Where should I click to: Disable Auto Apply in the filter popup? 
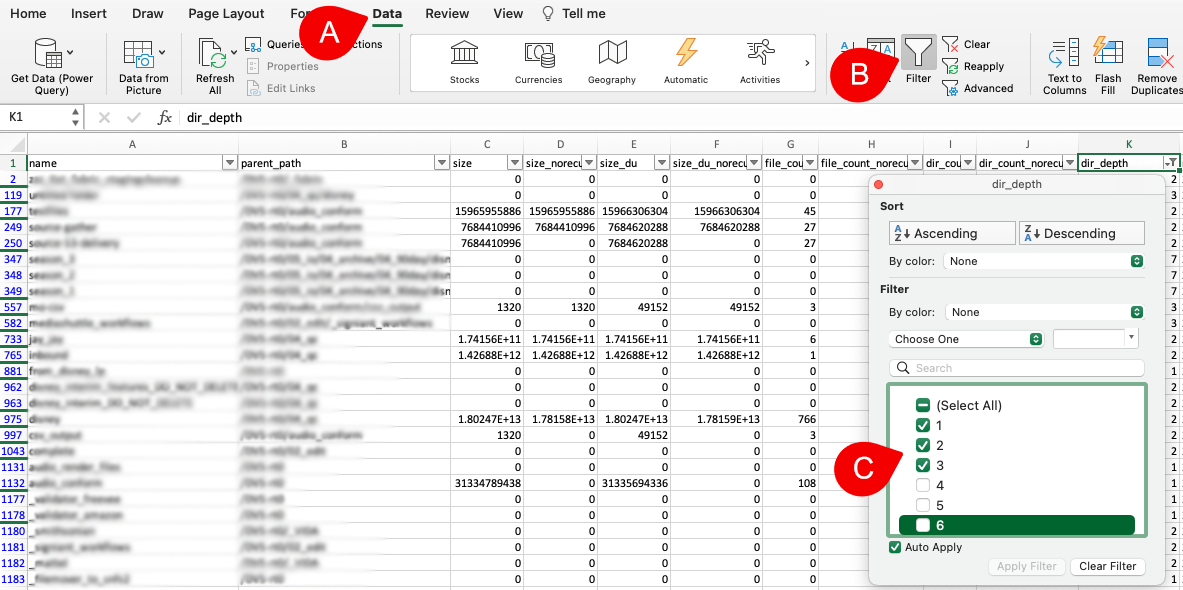point(894,548)
